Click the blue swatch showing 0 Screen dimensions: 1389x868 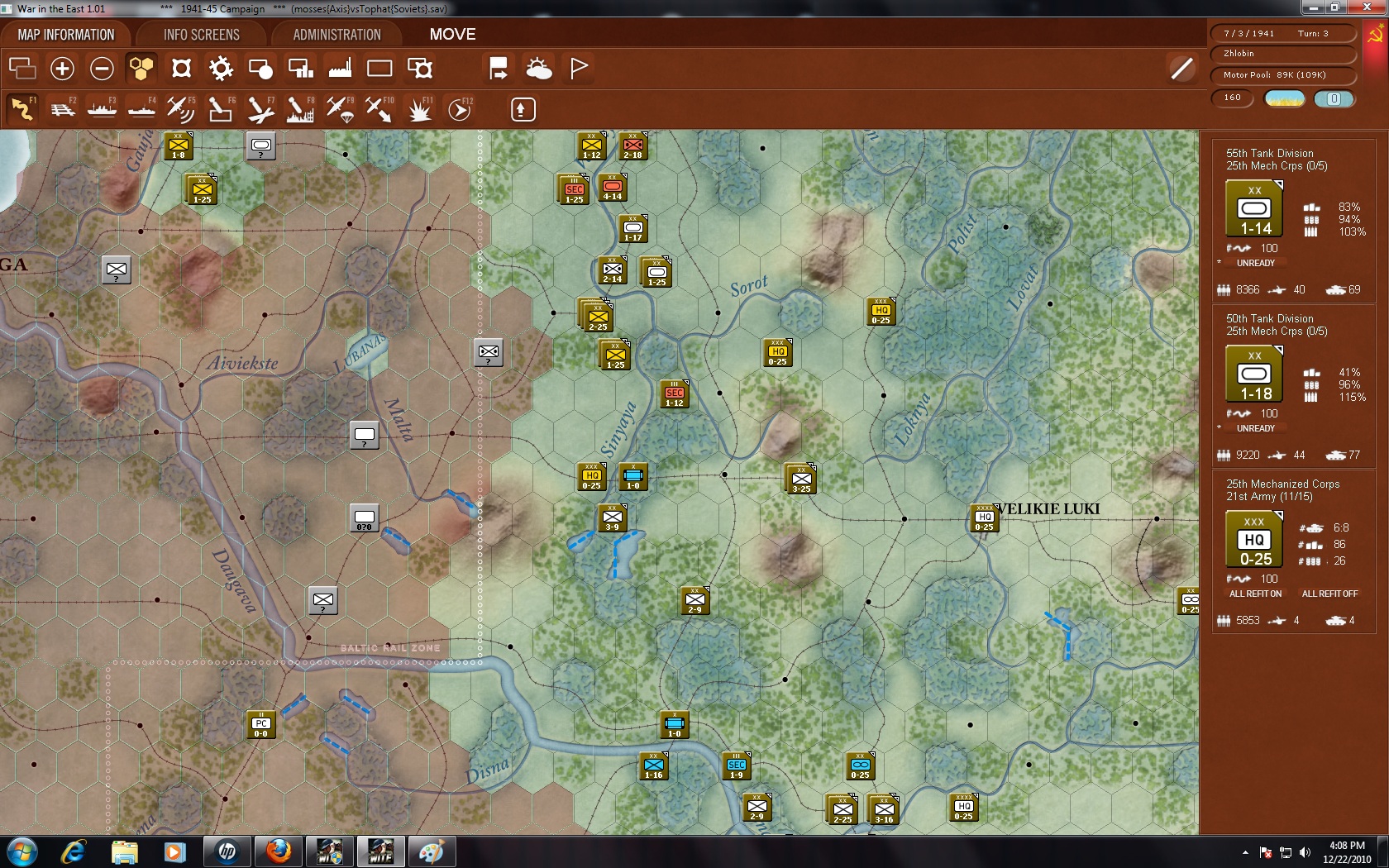[x=1334, y=98]
